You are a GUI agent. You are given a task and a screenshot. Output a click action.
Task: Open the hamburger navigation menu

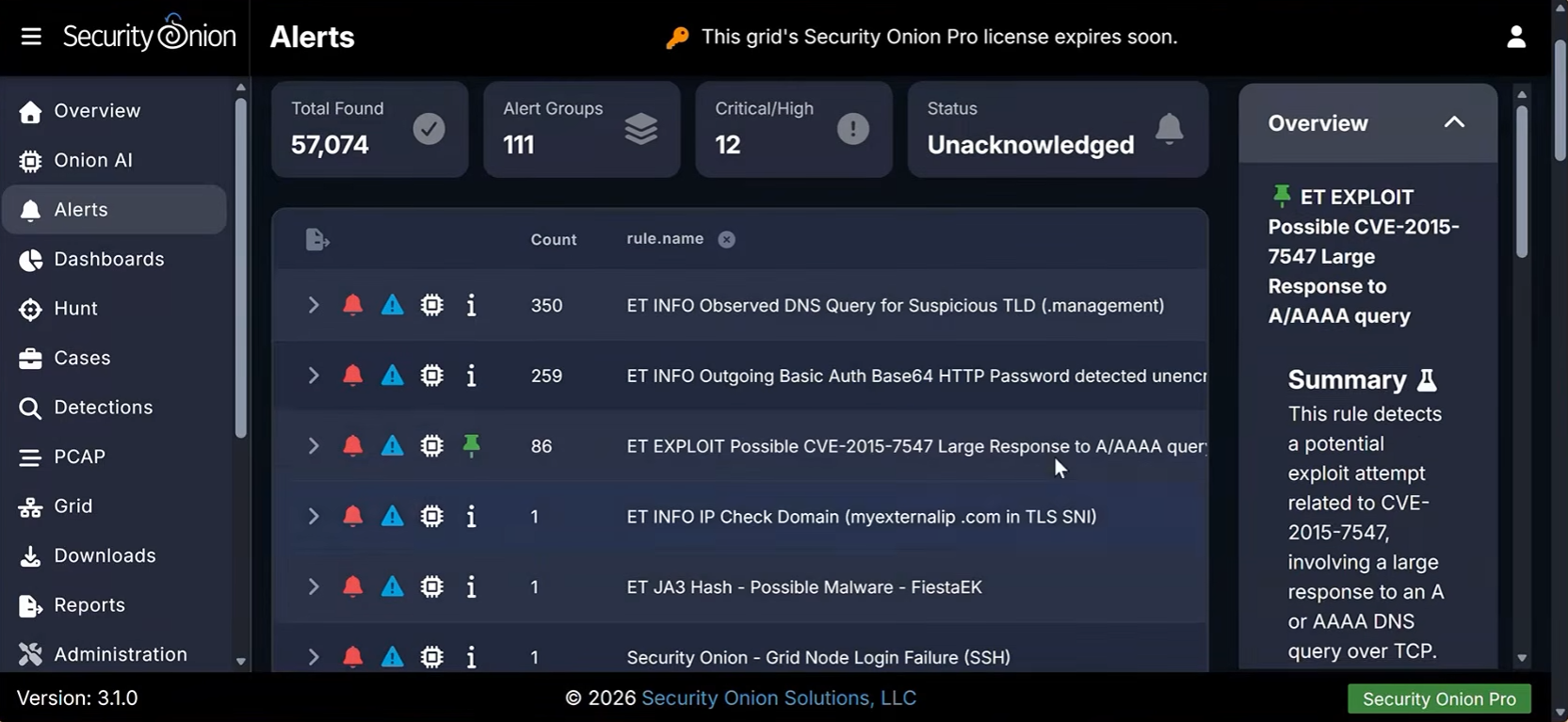[31, 37]
